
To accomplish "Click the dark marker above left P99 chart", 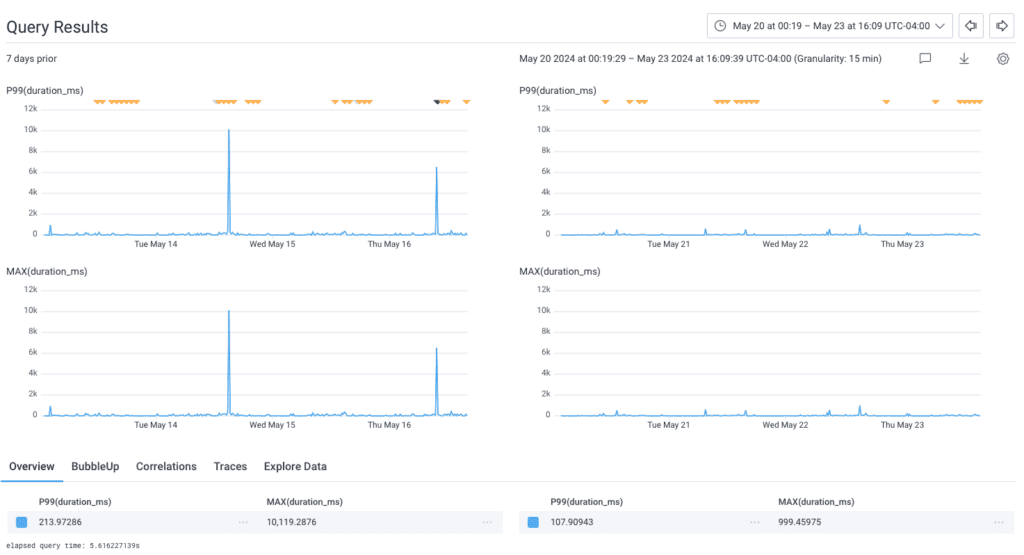I will click(x=437, y=101).
